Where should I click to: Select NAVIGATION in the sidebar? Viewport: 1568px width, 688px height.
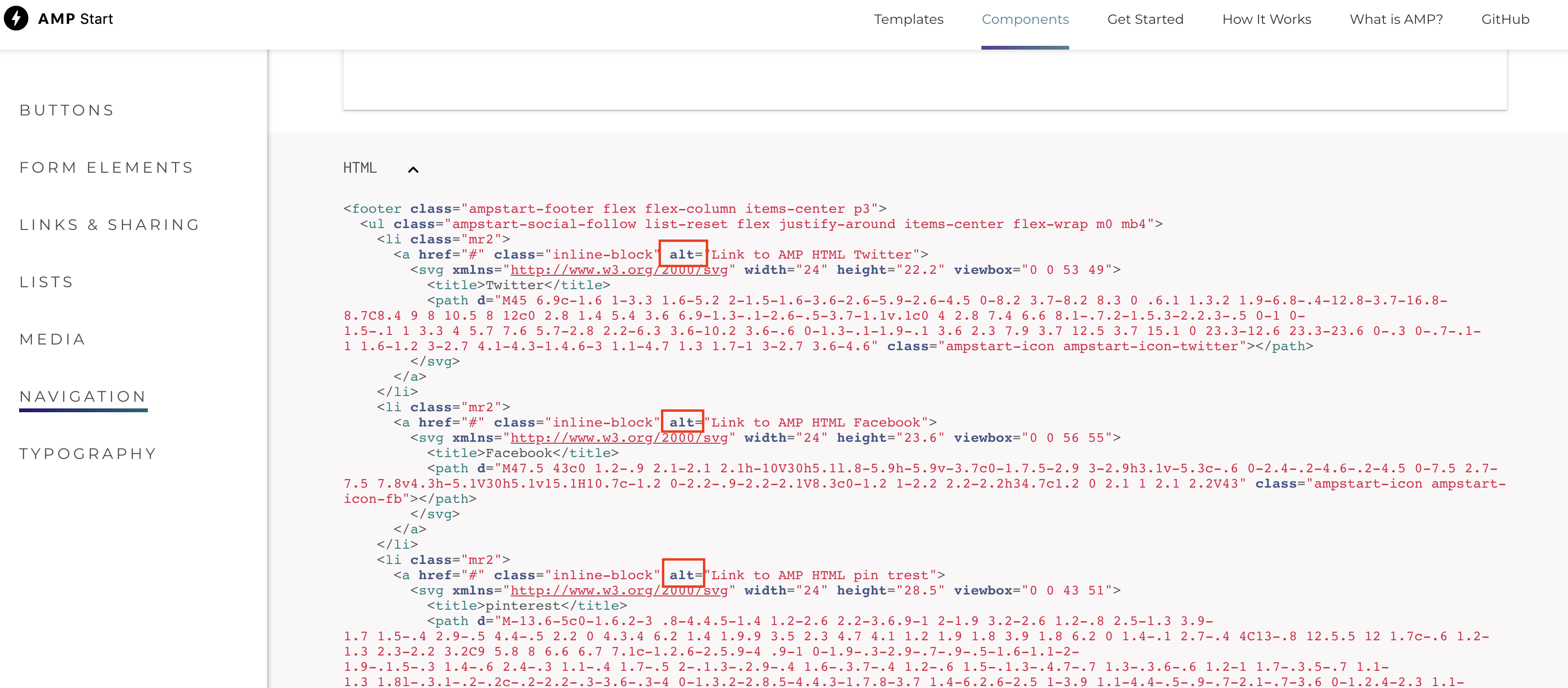(x=83, y=396)
